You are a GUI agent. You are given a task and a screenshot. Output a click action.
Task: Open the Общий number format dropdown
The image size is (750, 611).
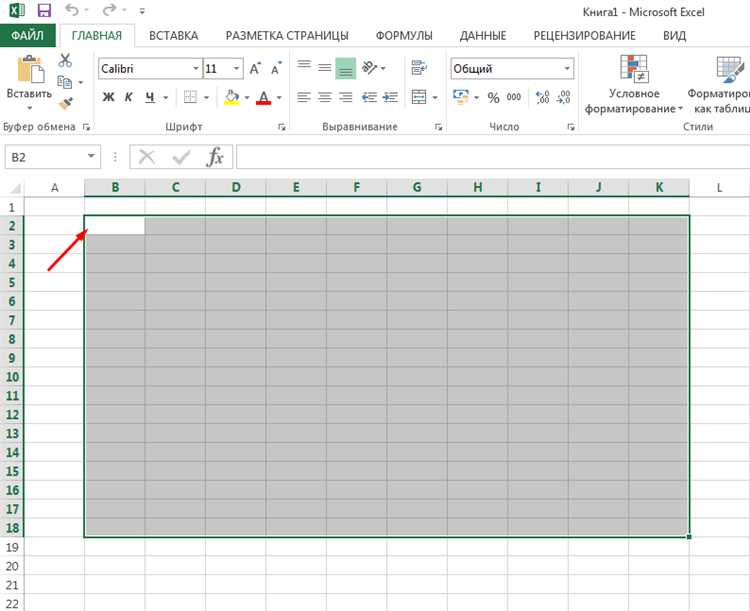[566, 68]
